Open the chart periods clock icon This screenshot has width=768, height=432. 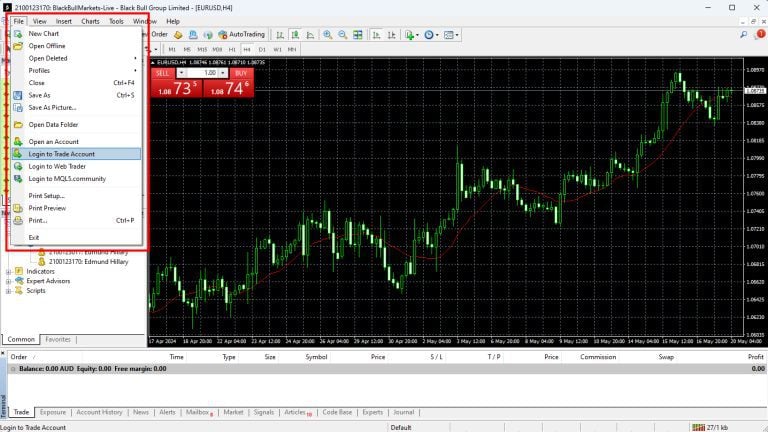431,34
